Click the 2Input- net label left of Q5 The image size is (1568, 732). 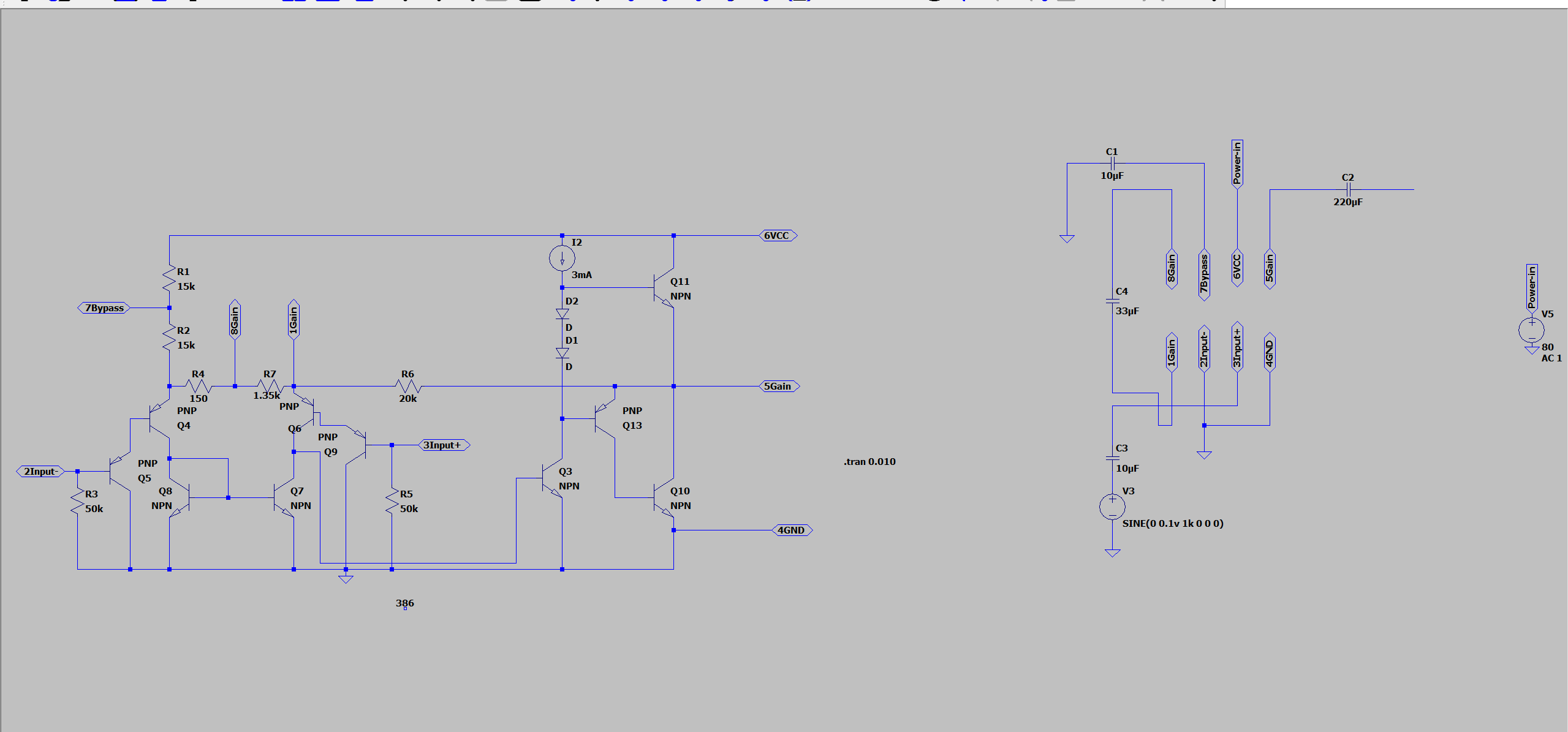(40, 472)
